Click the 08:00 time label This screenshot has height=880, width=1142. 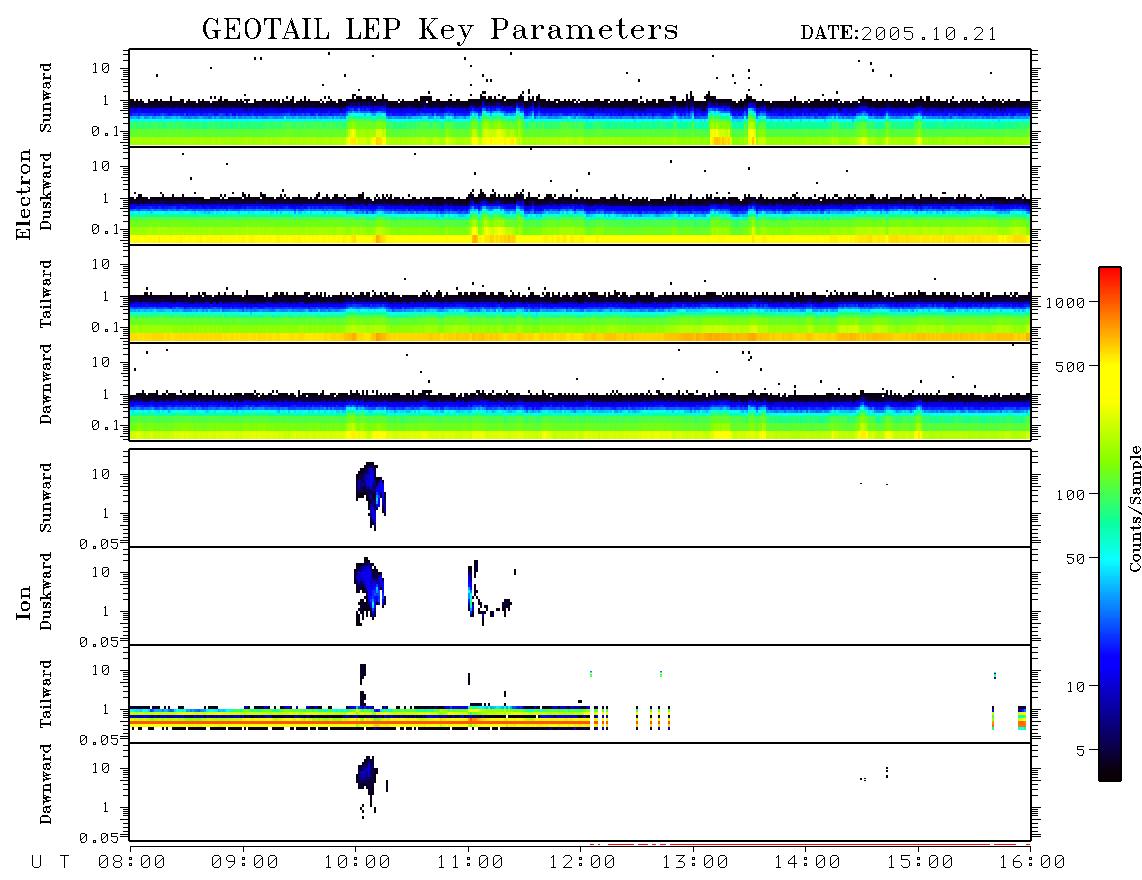coord(132,862)
